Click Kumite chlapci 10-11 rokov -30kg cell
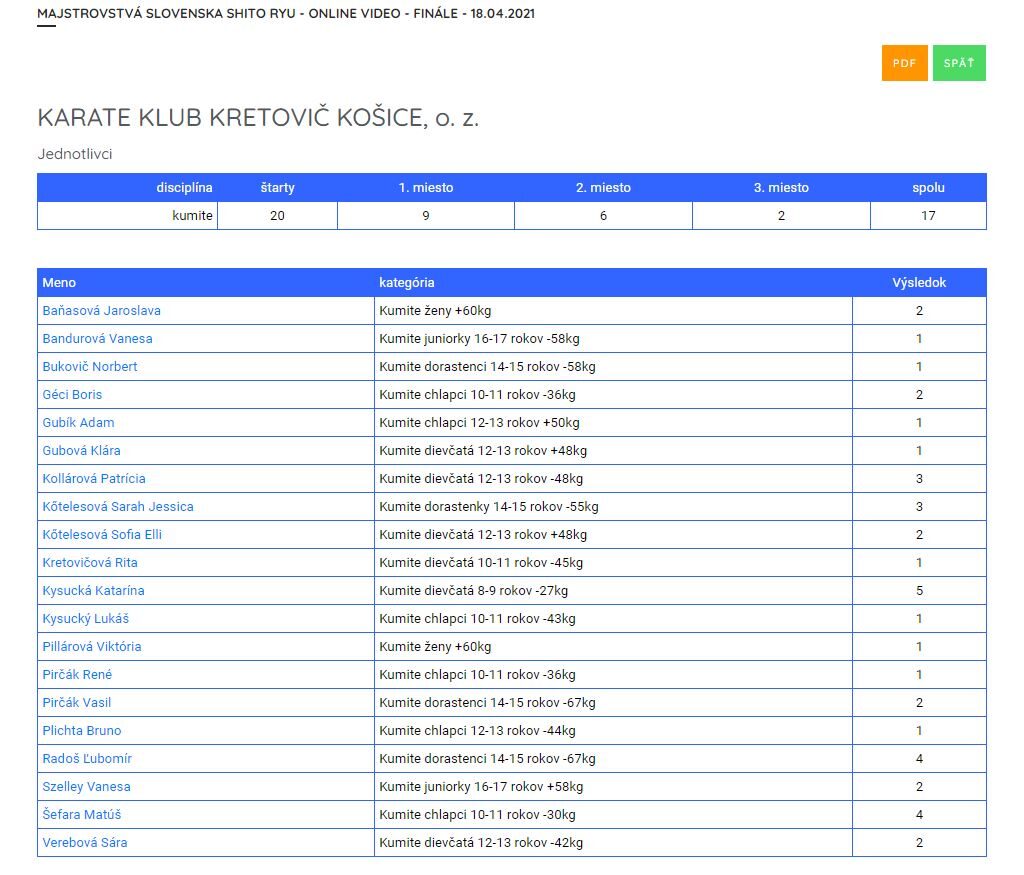1024x875 pixels. point(613,815)
